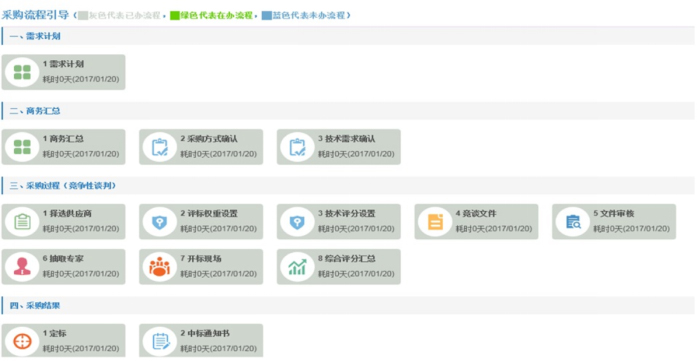
Task: Open the clipboard-check icon for 技术需求确认
Action: [x=297, y=147]
